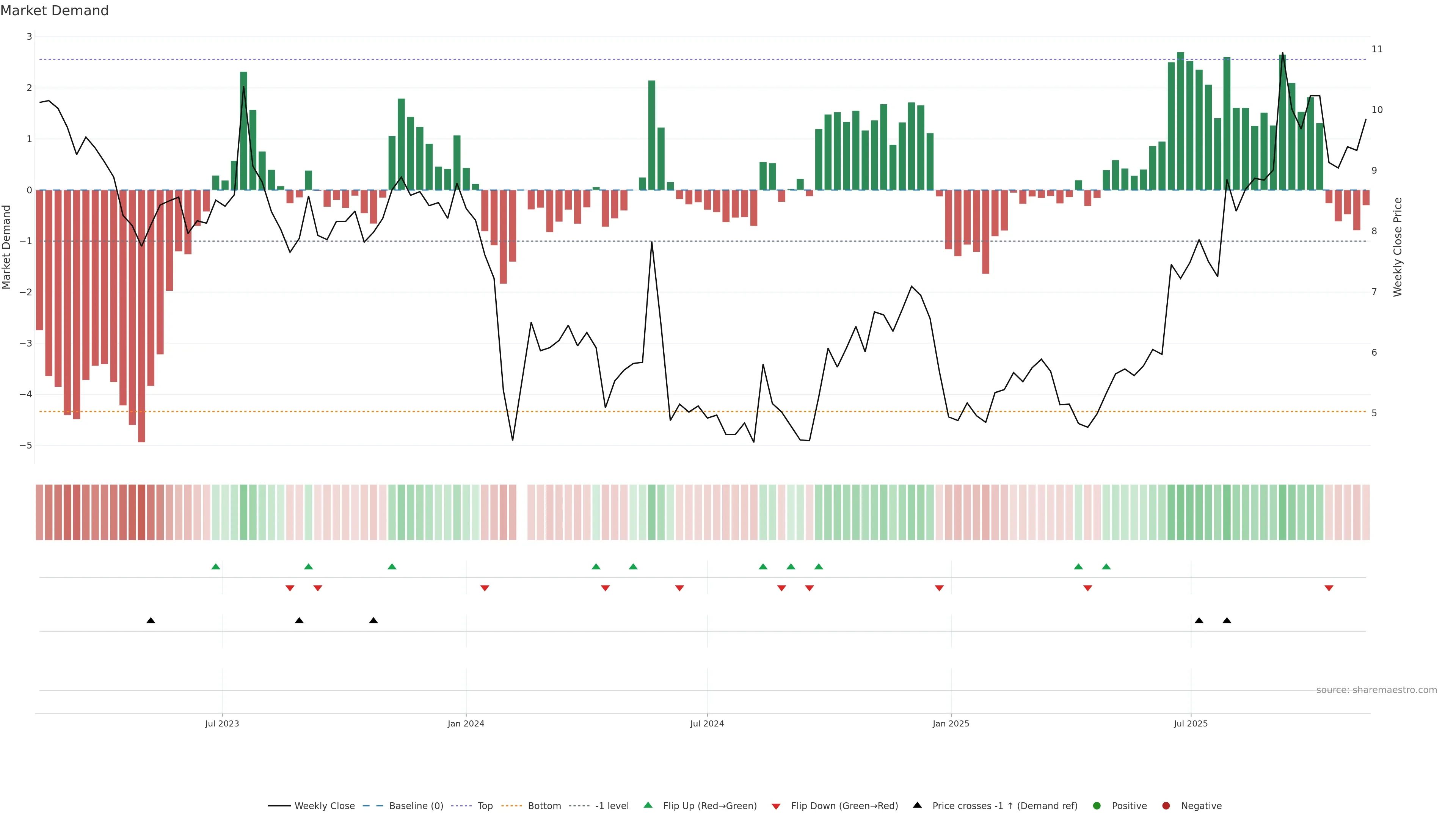Click Flip Down red triangle legend icon

(776, 806)
